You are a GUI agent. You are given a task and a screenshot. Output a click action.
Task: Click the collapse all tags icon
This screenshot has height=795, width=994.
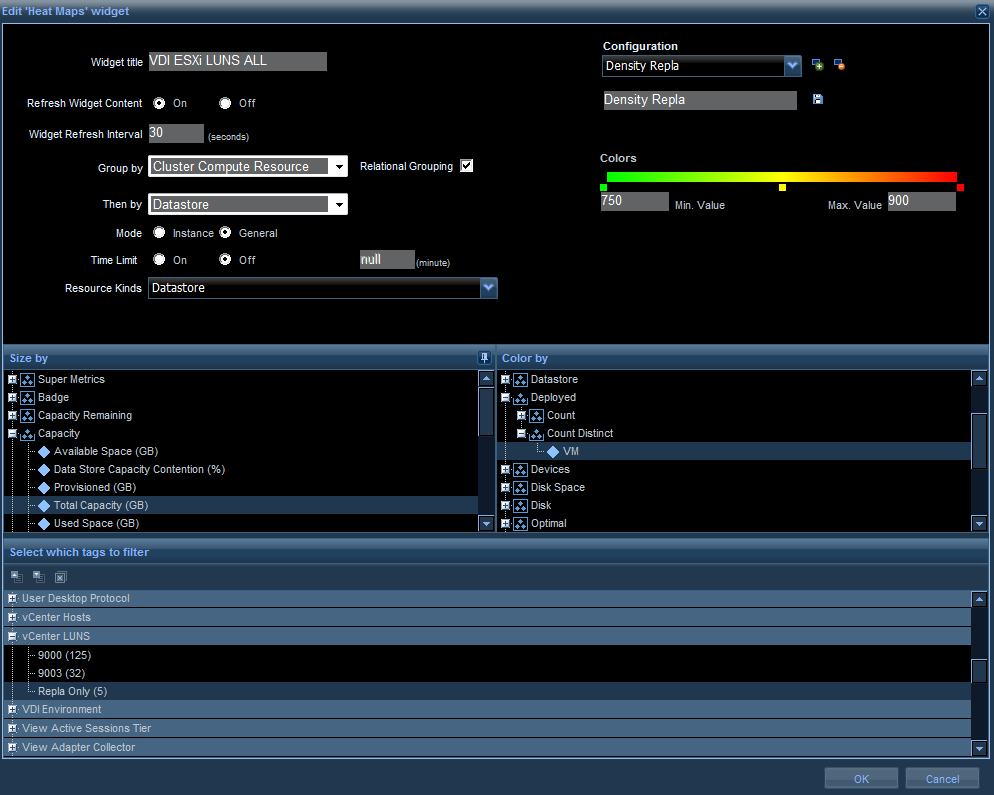[17, 577]
